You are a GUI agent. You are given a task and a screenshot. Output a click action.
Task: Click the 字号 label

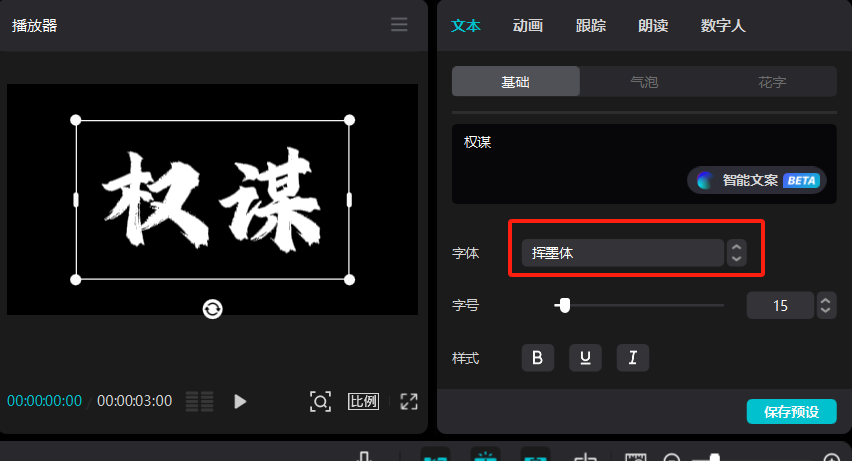pyautogui.click(x=466, y=306)
